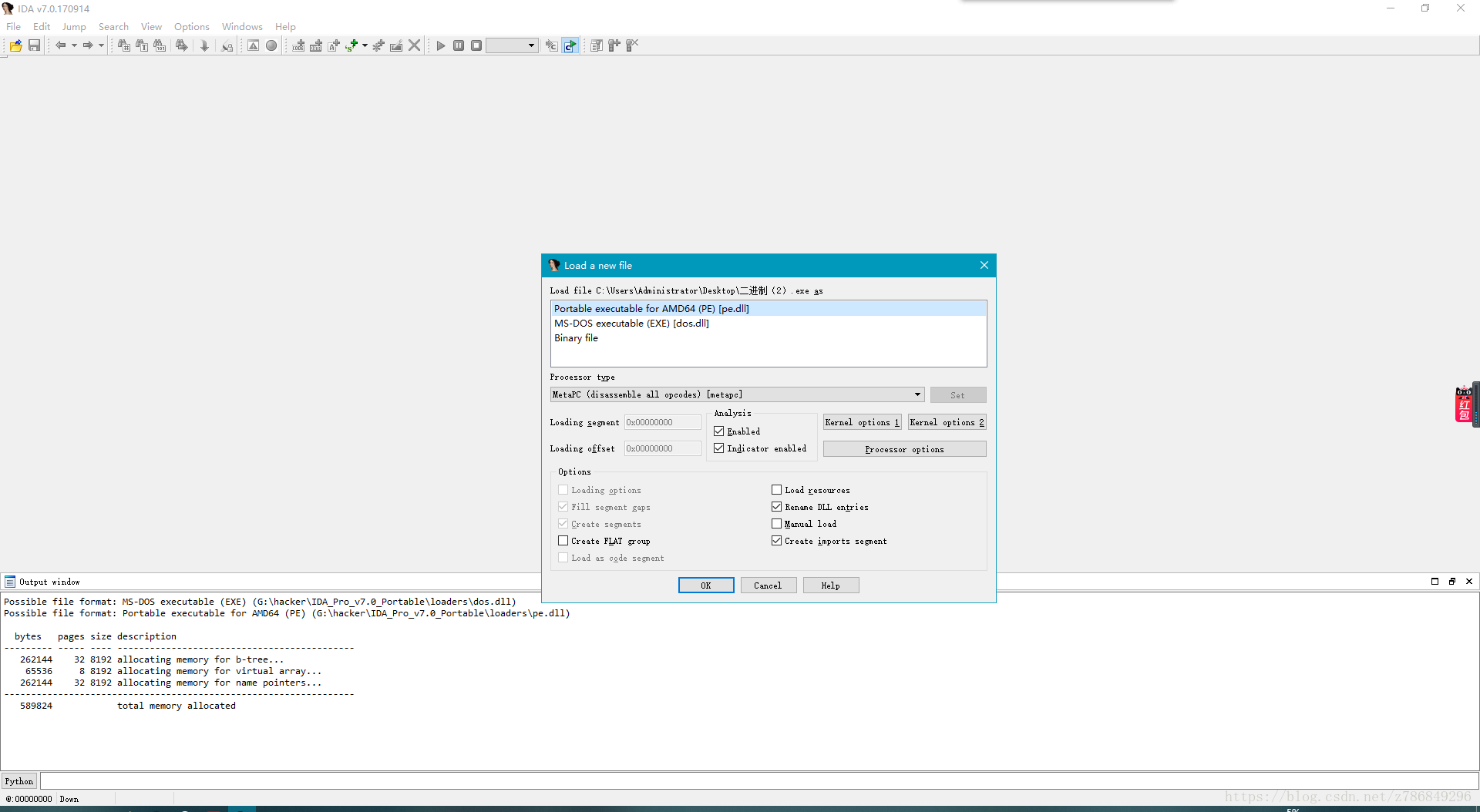1480x812 pixels.
Task: Click the gray circle toolbar icon
Action: (271, 46)
